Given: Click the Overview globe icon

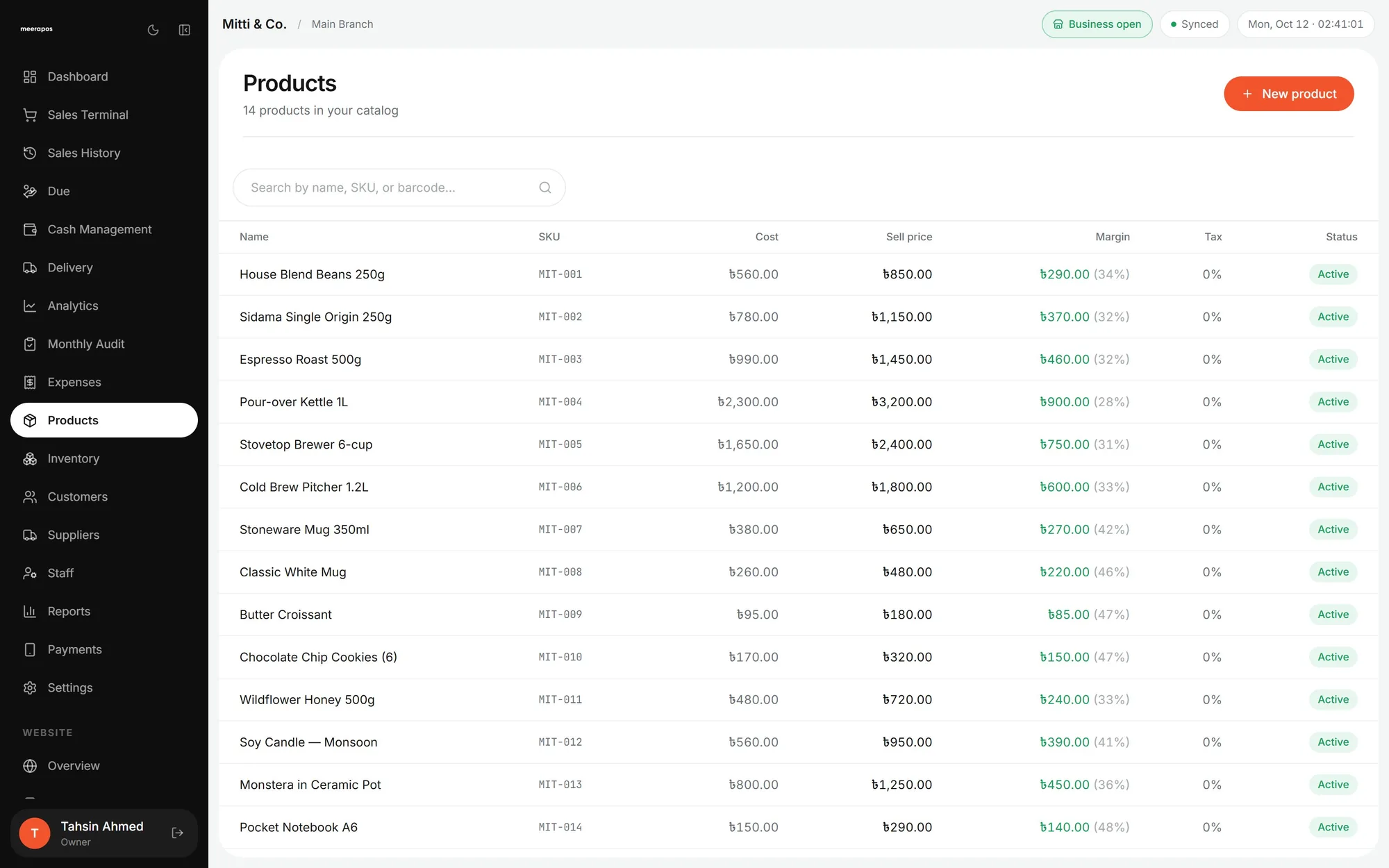Looking at the screenshot, I should (x=30, y=765).
